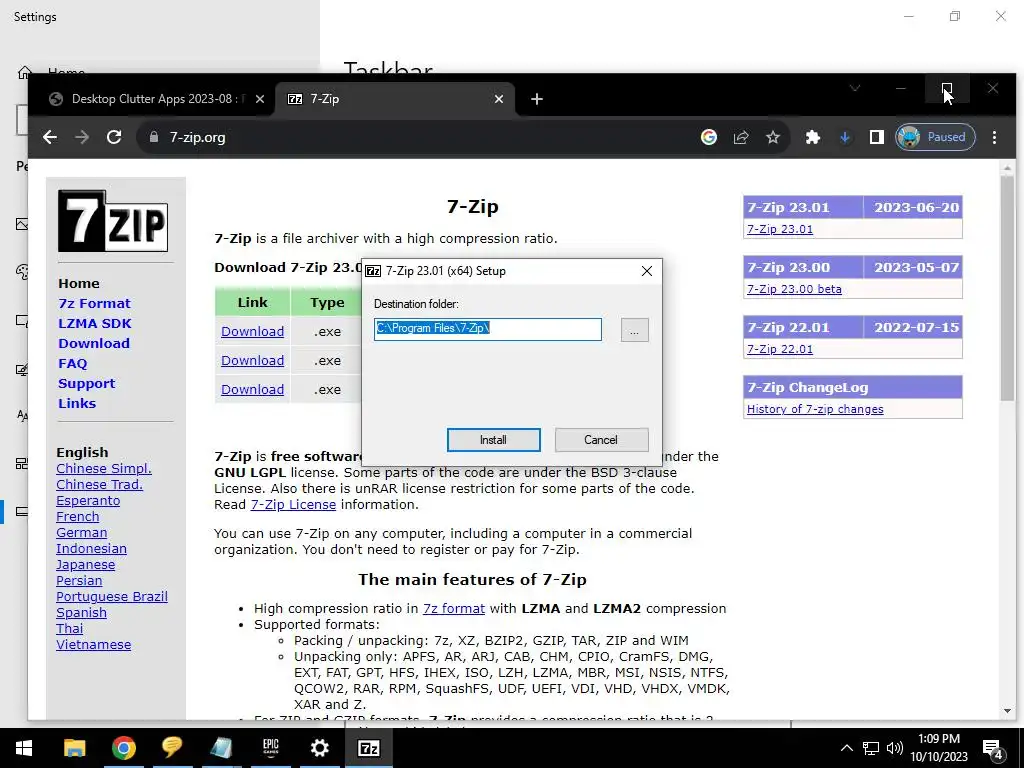Show Chrome downloads arrow icon
The image size is (1024, 768).
(844, 137)
